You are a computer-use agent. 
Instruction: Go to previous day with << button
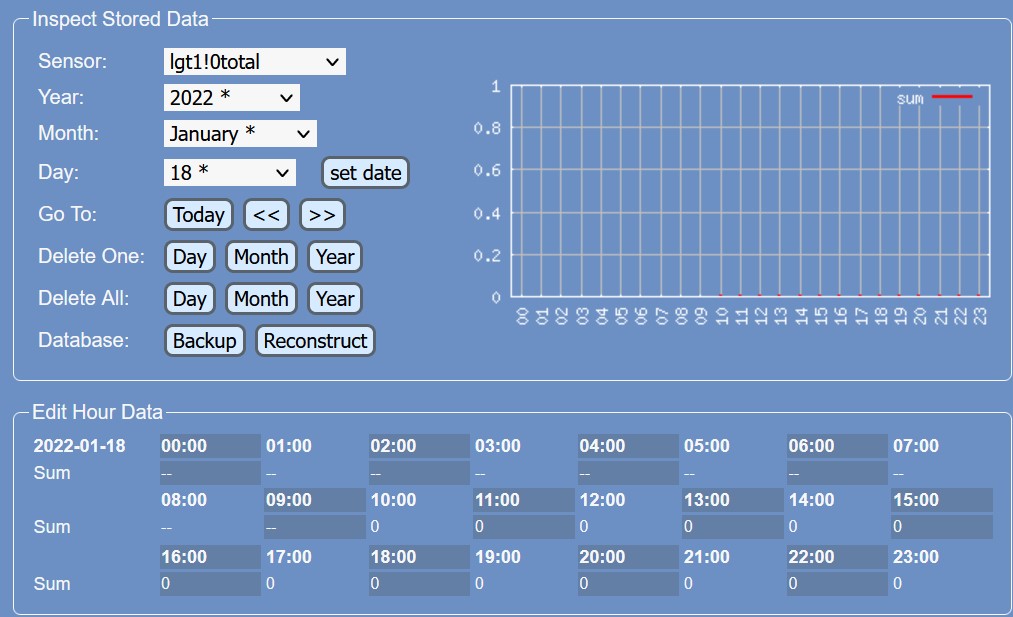[x=266, y=214]
